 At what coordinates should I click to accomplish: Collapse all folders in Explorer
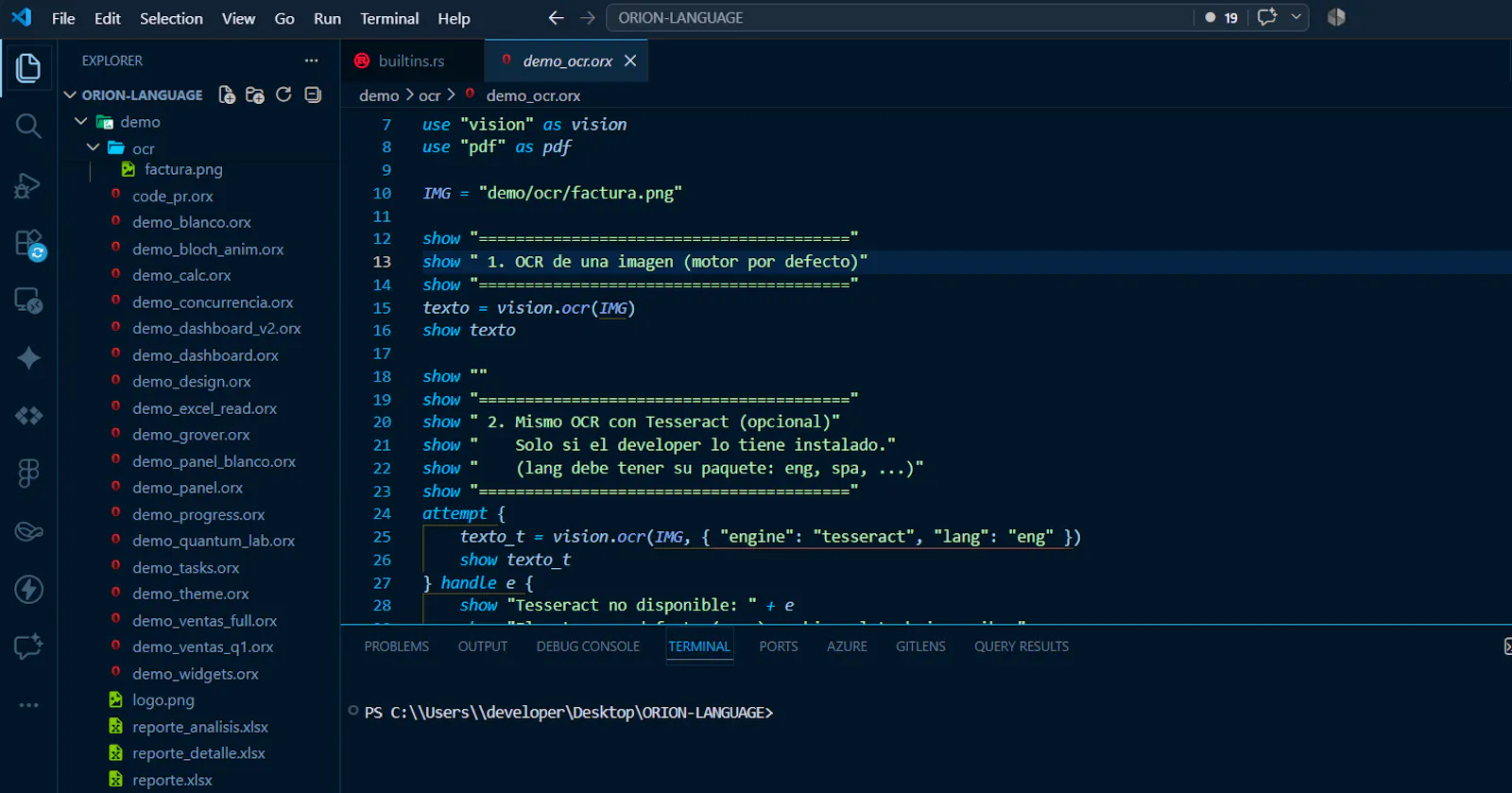click(x=313, y=95)
